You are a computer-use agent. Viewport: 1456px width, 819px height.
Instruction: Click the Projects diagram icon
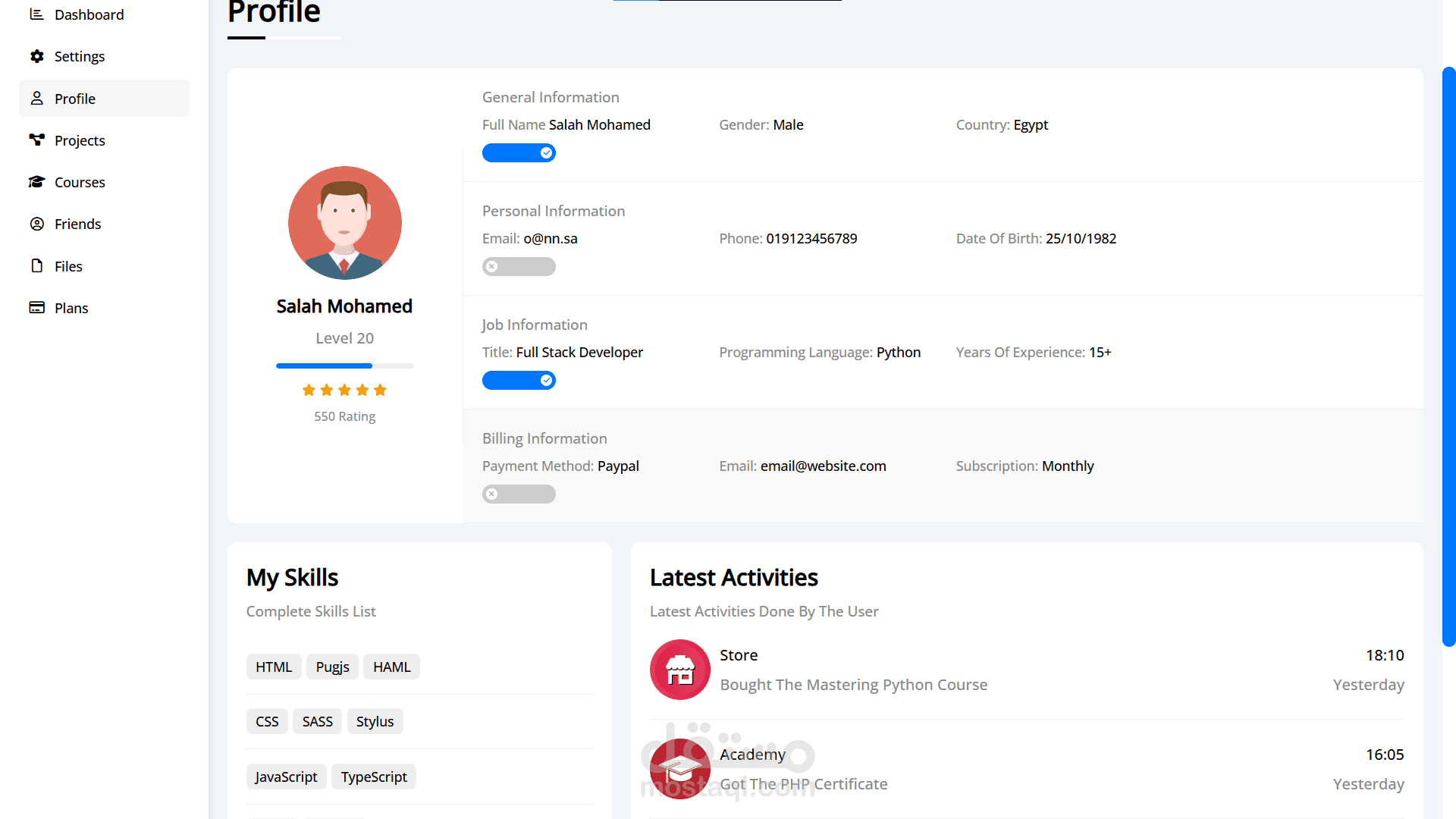coord(36,140)
